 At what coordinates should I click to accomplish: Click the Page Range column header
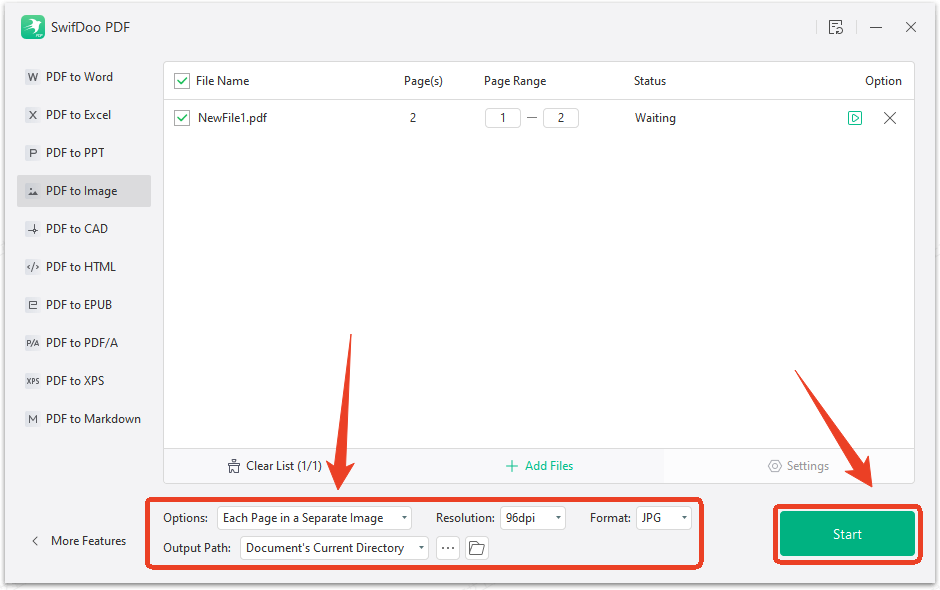(x=515, y=81)
